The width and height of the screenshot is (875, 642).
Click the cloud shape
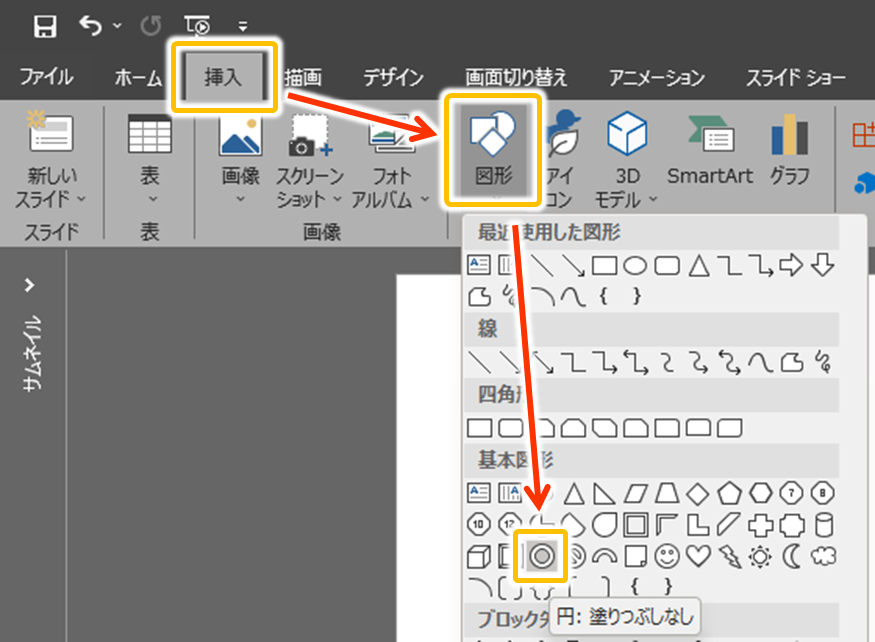click(x=823, y=556)
